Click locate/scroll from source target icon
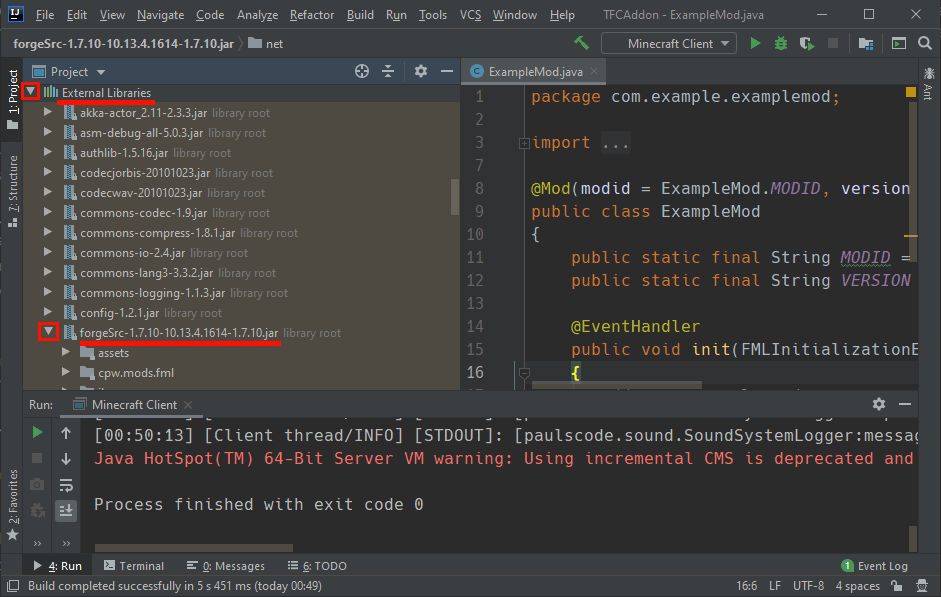The height and width of the screenshot is (597, 941). click(x=362, y=71)
